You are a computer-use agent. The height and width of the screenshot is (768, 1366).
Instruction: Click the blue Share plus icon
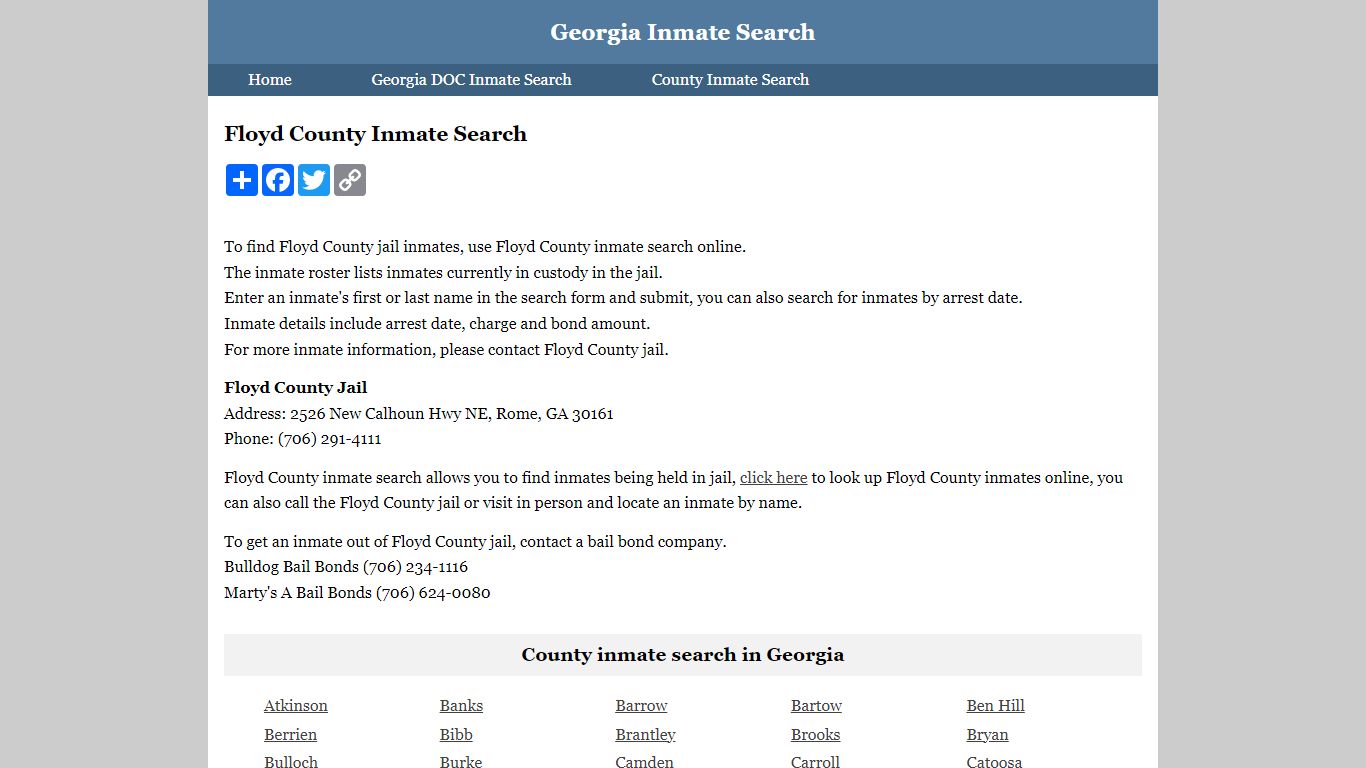tap(241, 180)
